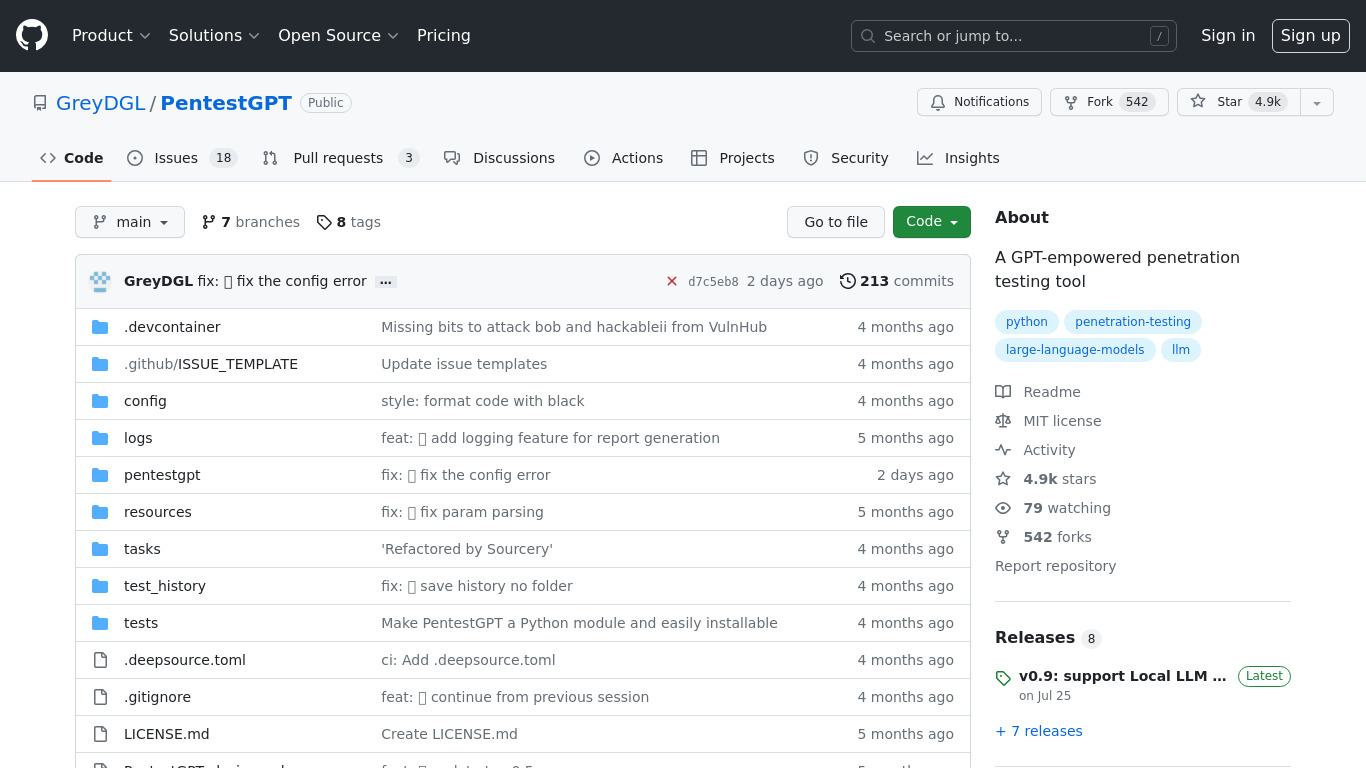Click Report repository
This screenshot has height=768, width=1366.
tap(1055, 566)
